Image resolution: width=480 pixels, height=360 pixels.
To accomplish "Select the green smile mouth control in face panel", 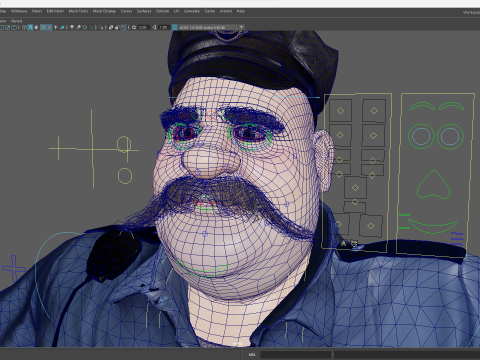I will pyautogui.click(x=432, y=226).
